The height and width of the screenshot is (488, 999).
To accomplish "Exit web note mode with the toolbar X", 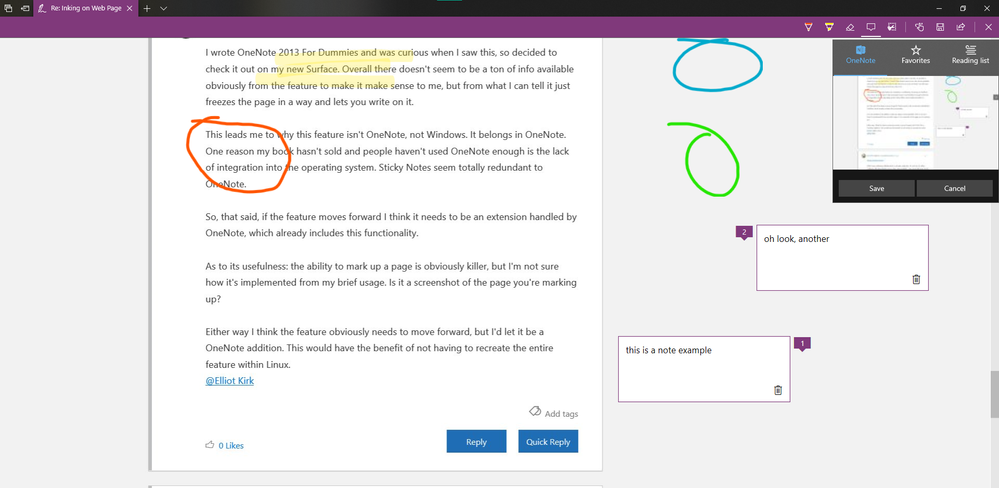I will (x=988, y=27).
